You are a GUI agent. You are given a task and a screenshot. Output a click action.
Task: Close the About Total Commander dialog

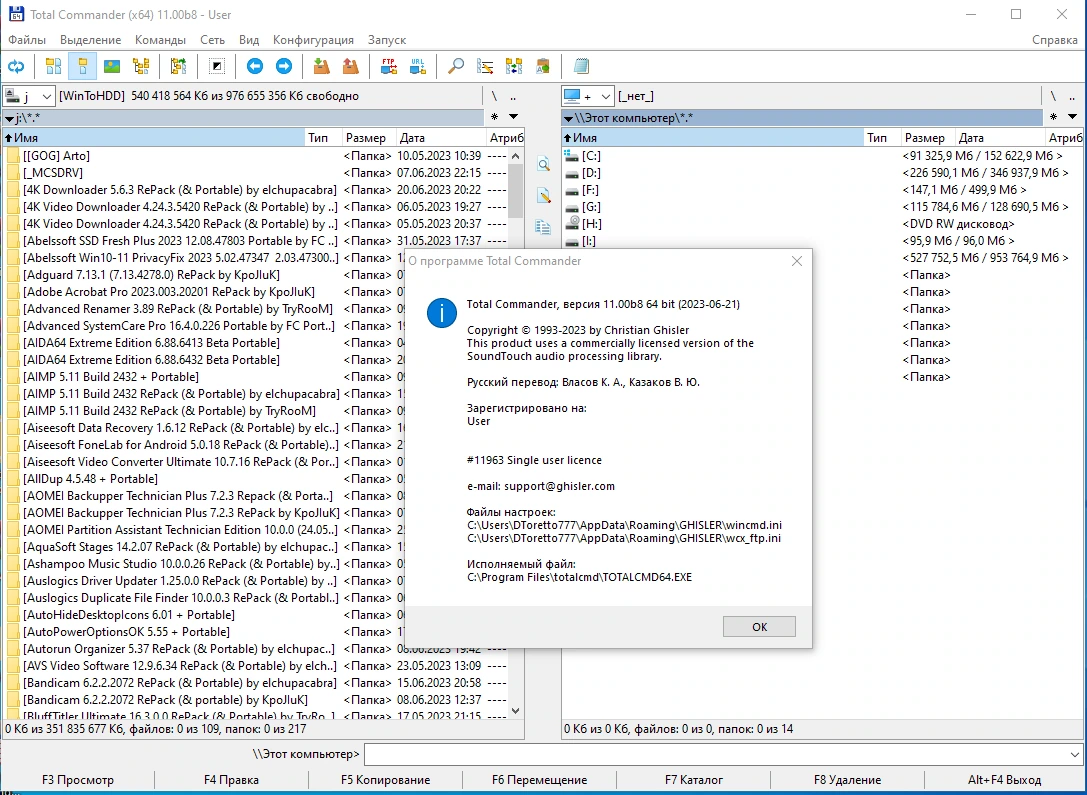(x=797, y=261)
